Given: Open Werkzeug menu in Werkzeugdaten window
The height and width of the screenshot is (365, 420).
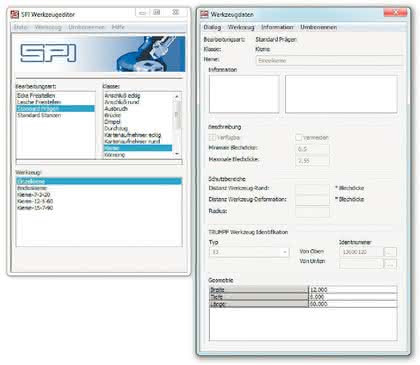Looking at the screenshot, I should click(241, 27).
